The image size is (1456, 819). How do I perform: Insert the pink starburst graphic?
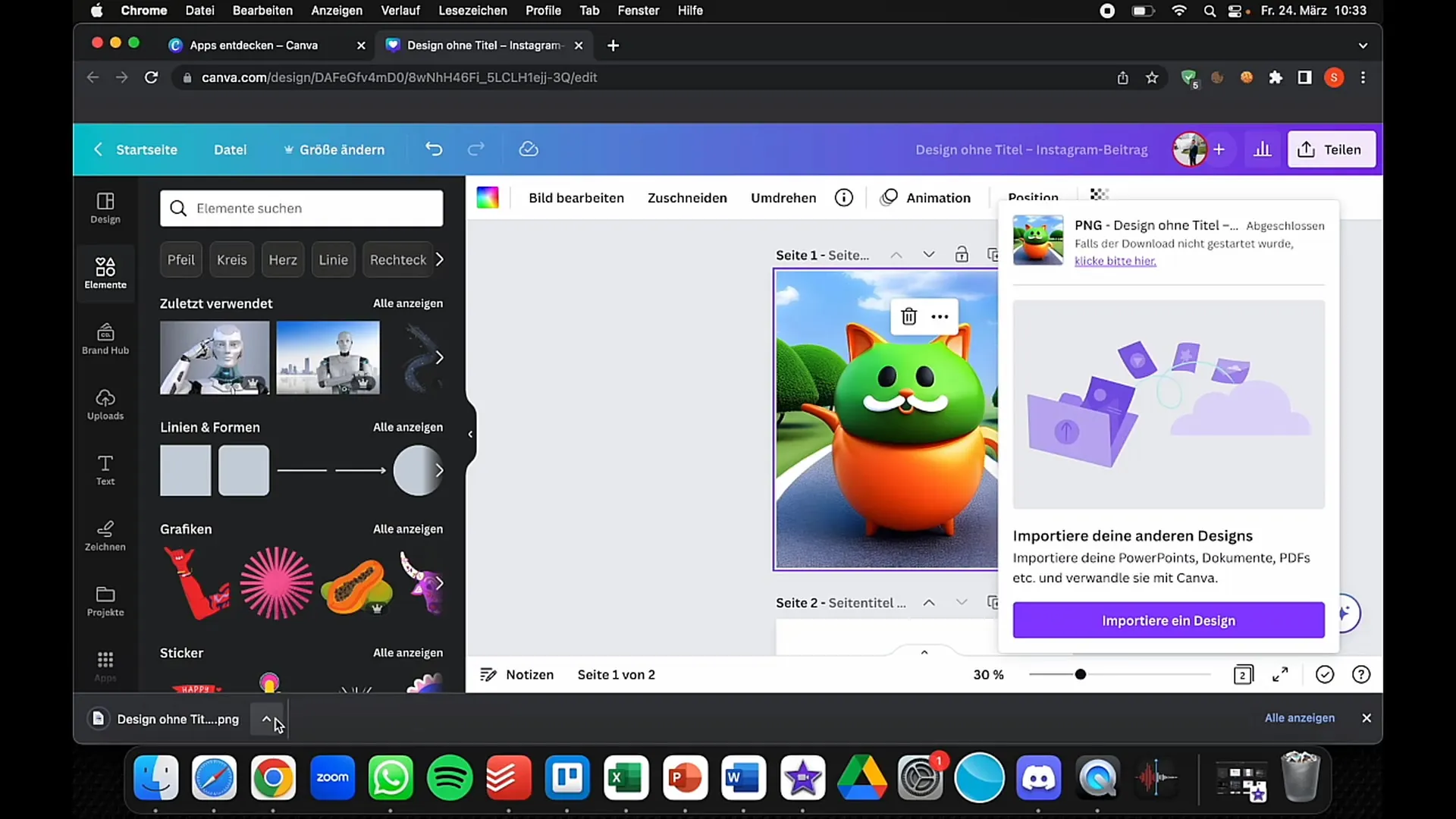pos(276,583)
